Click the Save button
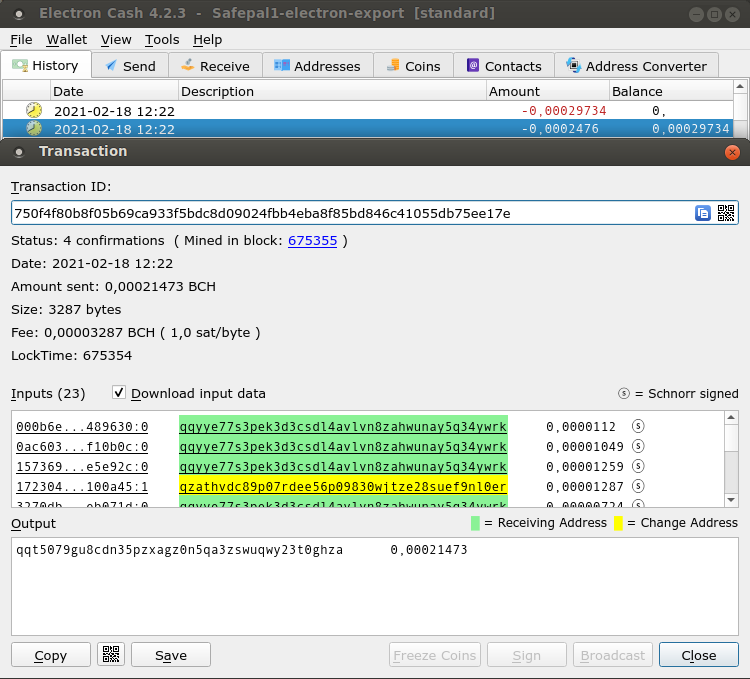The image size is (750, 679). pyautogui.click(x=171, y=655)
